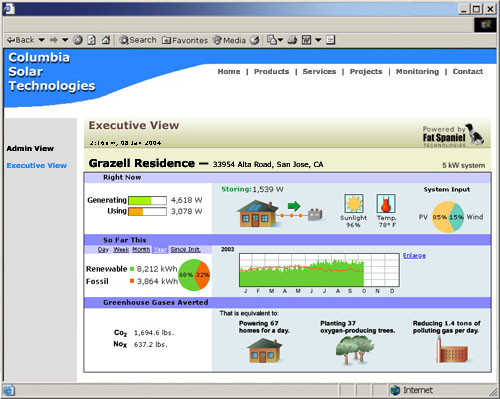Screen dimensions: 500x399
Task: Click the Discuss page icon
Action: click(x=330, y=40)
